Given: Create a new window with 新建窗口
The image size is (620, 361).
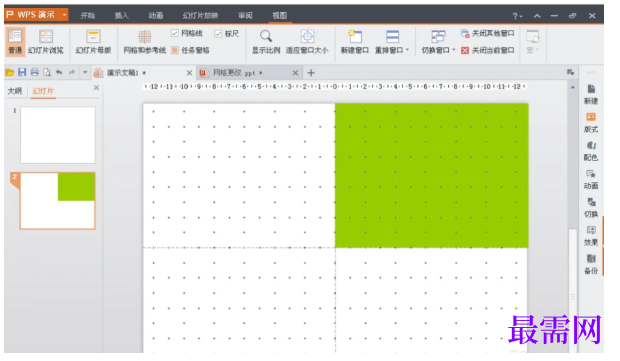Looking at the screenshot, I should pyautogui.click(x=355, y=42).
